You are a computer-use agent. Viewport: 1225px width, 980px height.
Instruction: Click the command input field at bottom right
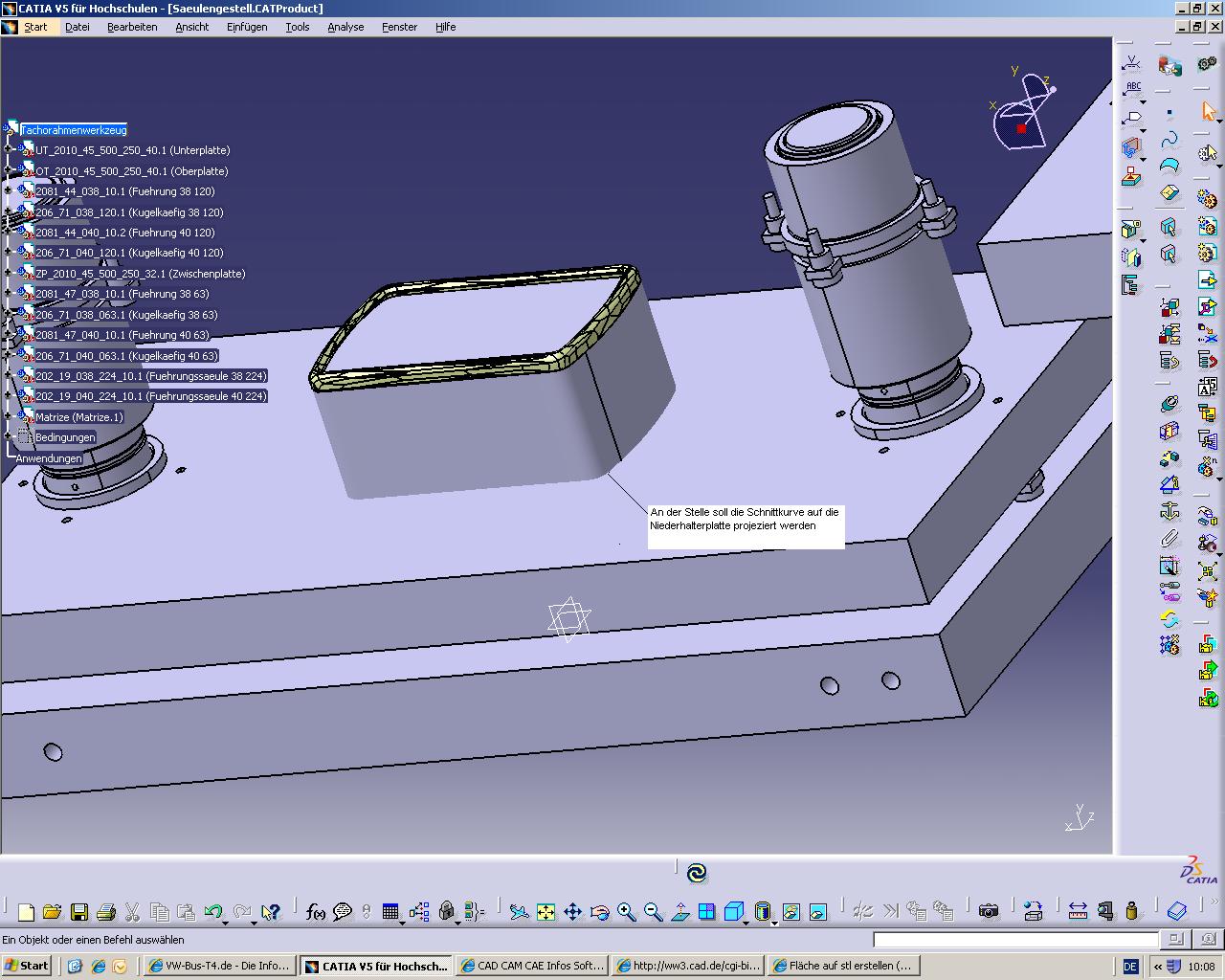[x=1017, y=940]
